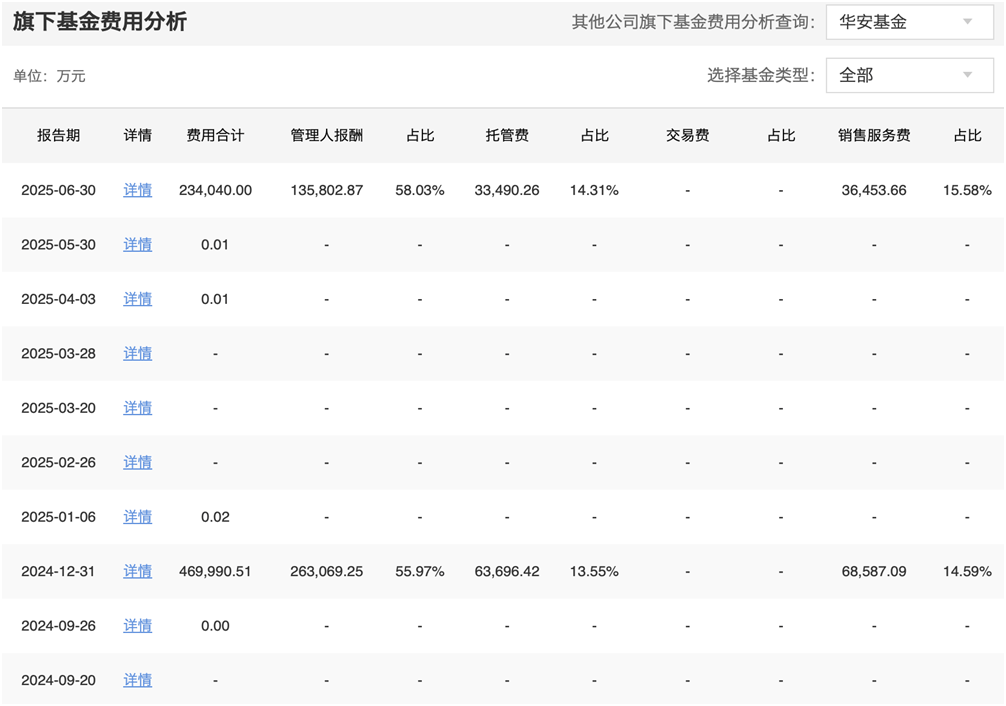Select the 托管费 column header
1006x706 pixels.
[x=507, y=135]
